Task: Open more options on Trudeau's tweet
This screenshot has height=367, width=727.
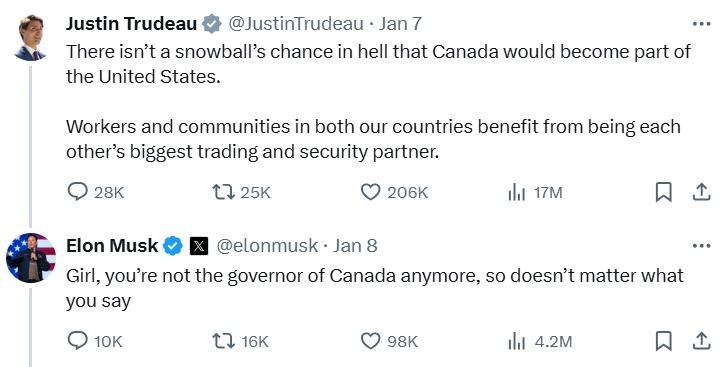Action: click(701, 24)
